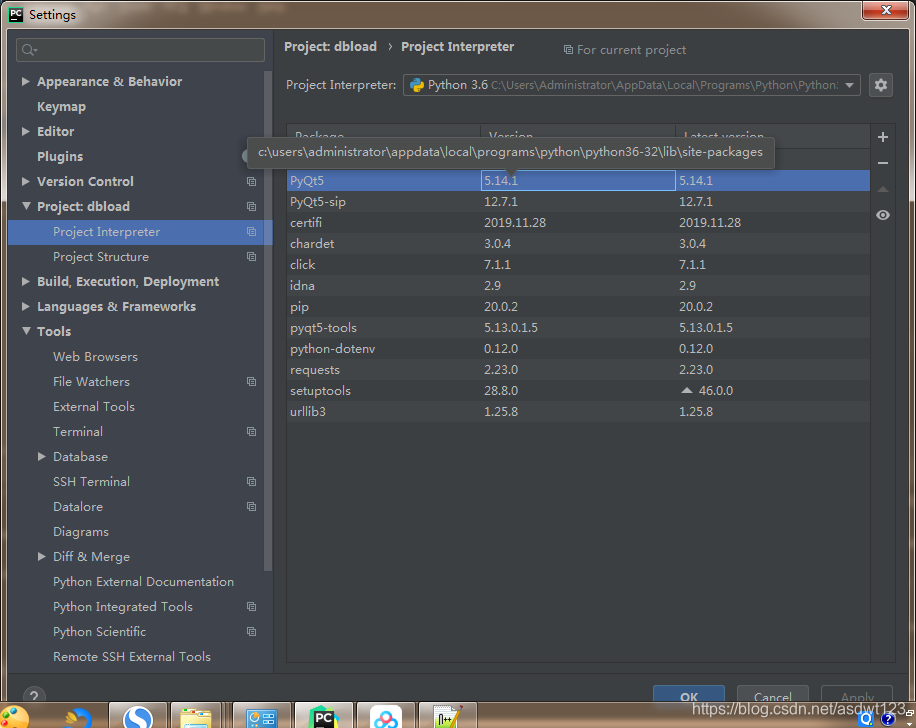The width and height of the screenshot is (916, 728).
Task: Select the idna package row
Action: coord(578,286)
